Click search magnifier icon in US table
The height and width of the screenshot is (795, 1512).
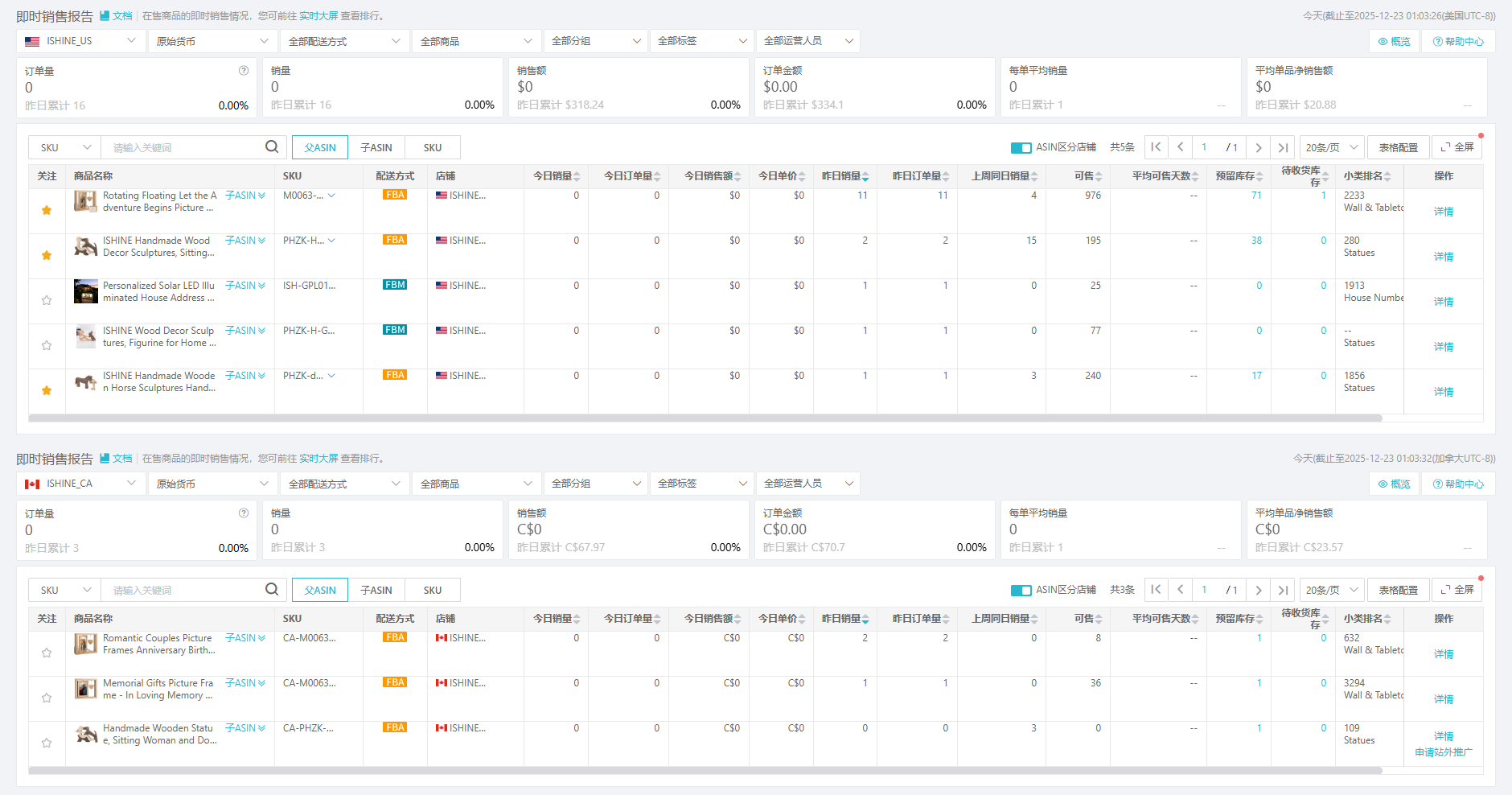point(272,146)
